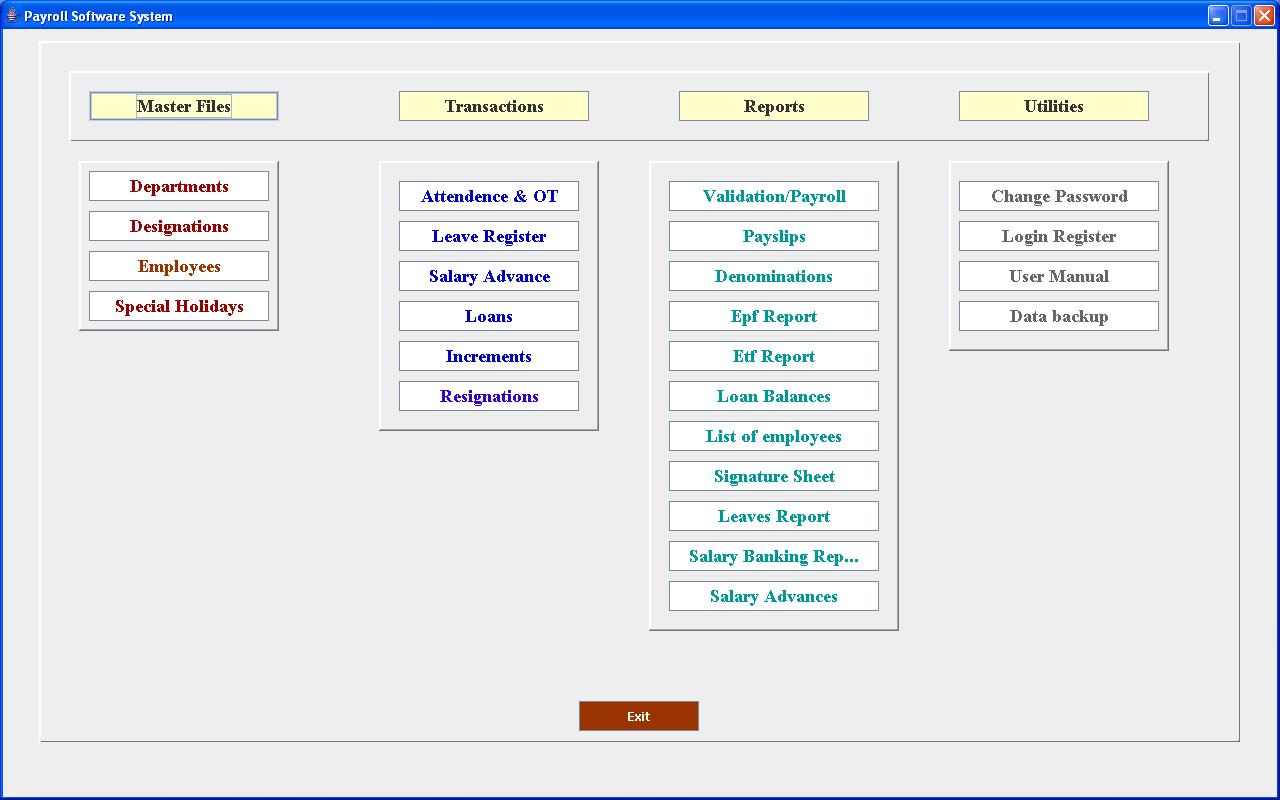Open the Etf Report

pyautogui.click(x=773, y=356)
